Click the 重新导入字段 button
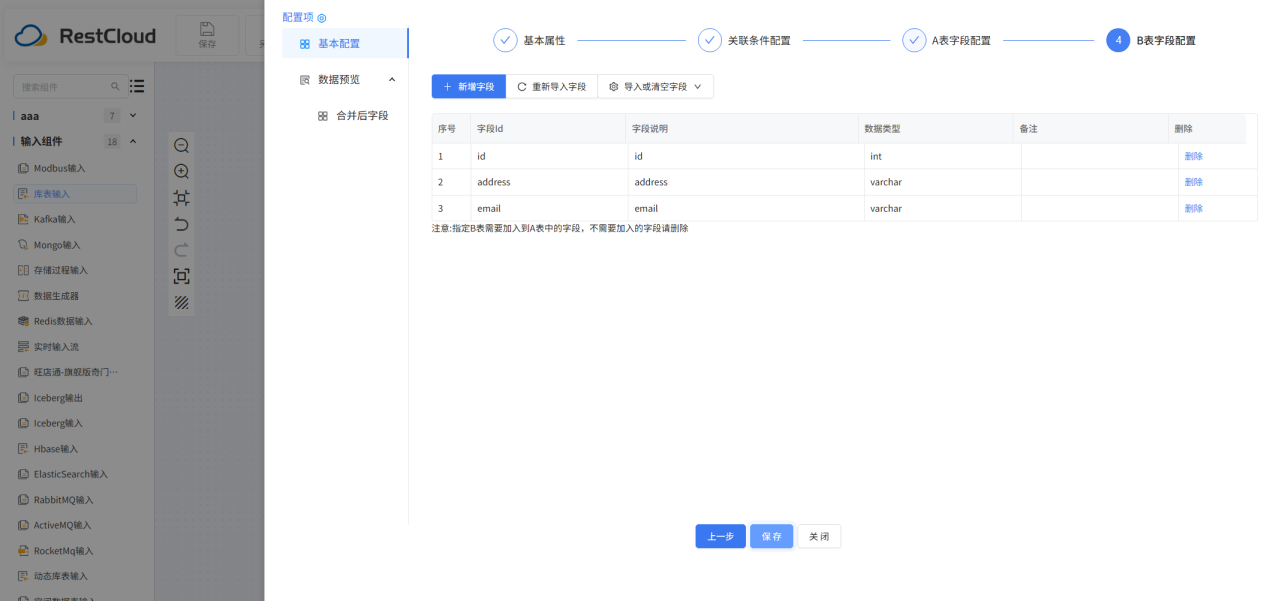The height and width of the screenshot is (601, 1267). pos(552,87)
